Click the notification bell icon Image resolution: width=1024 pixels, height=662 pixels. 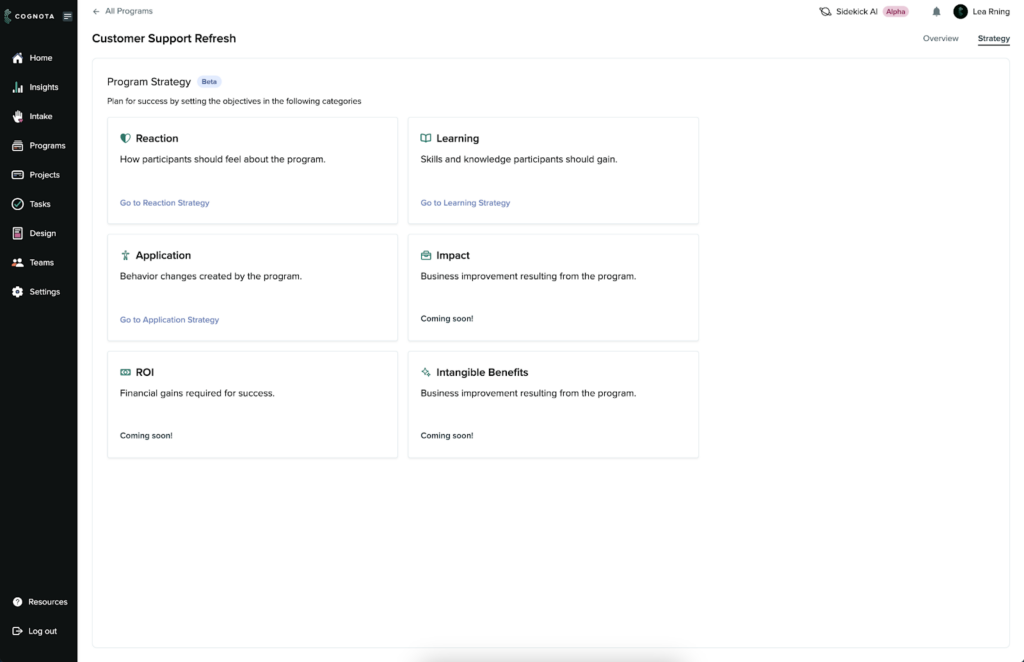(936, 12)
